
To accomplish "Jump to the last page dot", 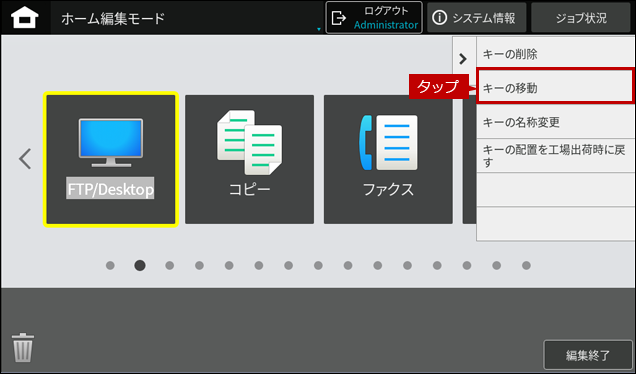I will [526, 265].
